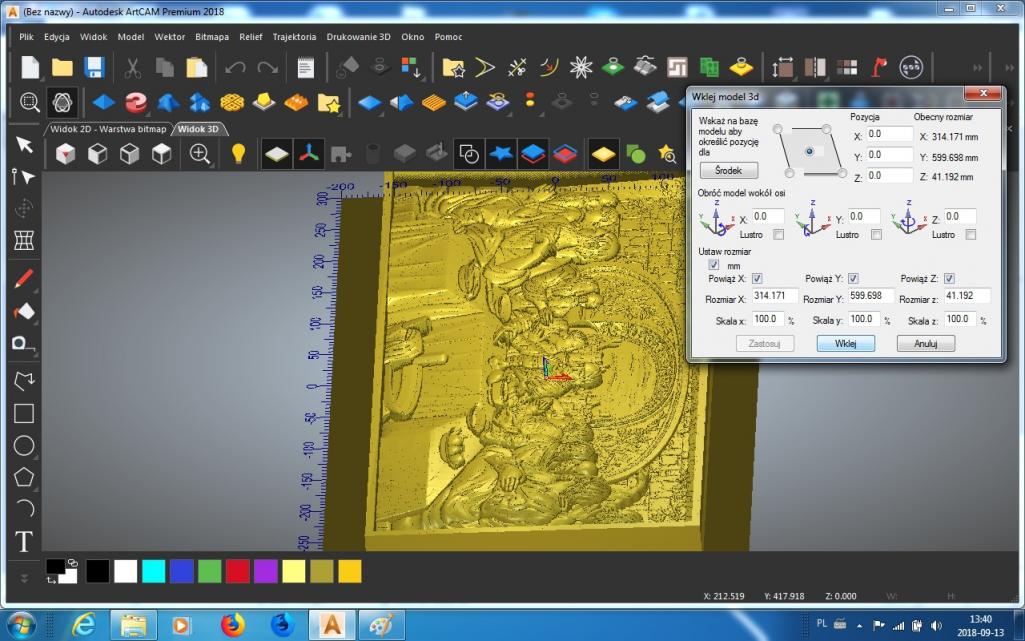Open the notes page icon in the toolbar
The width and height of the screenshot is (1025, 641).
pyautogui.click(x=305, y=67)
